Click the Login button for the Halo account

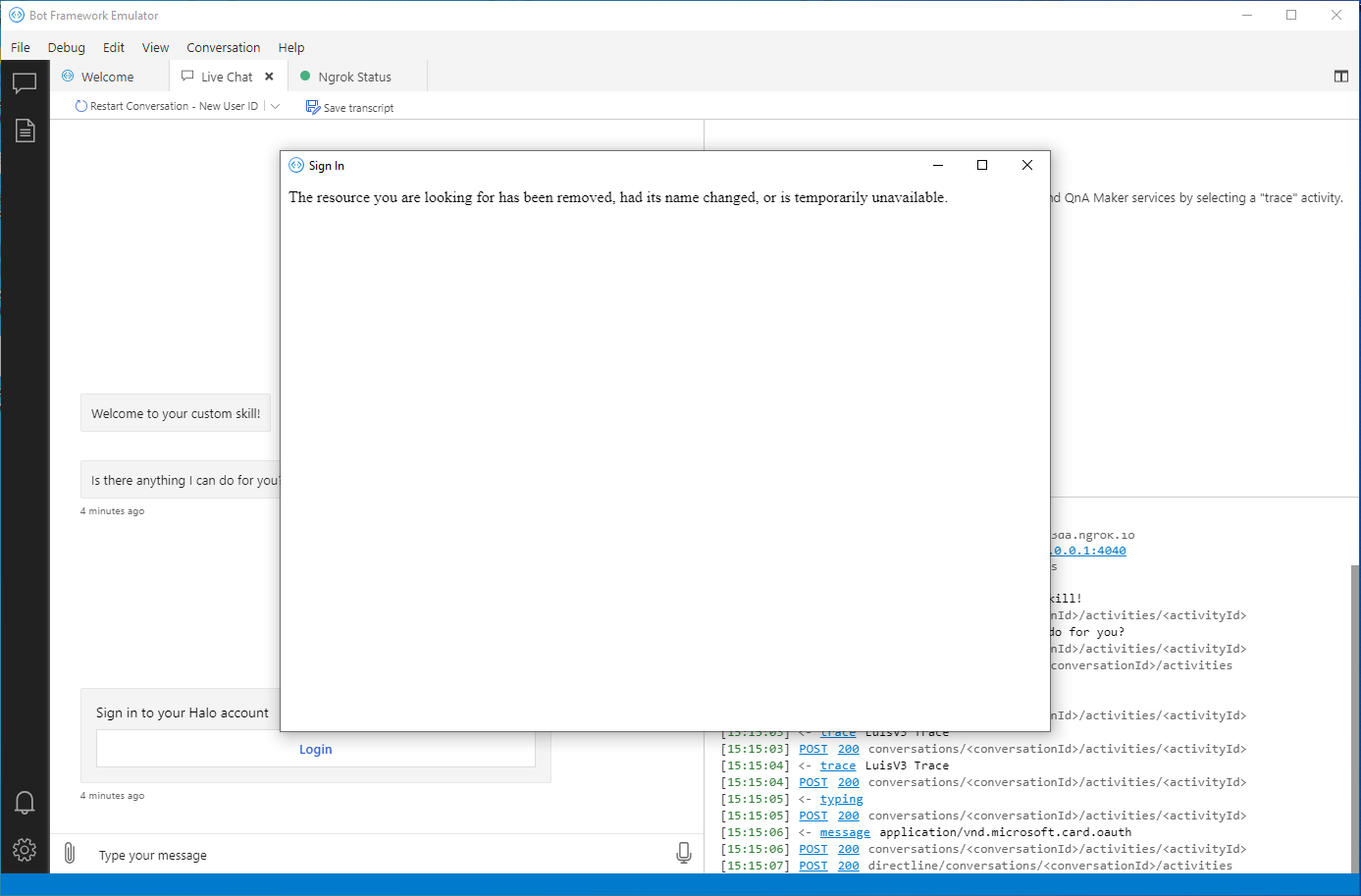pyautogui.click(x=315, y=749)
